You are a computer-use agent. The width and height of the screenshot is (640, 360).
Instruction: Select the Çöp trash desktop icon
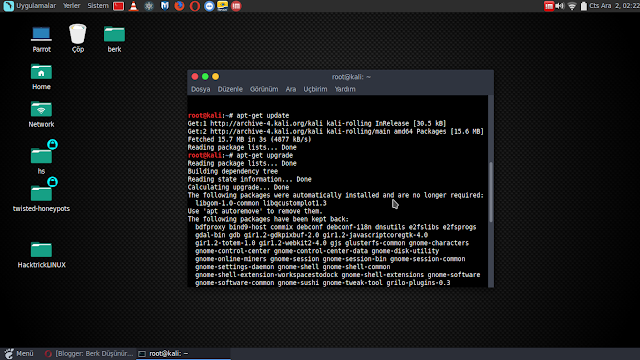(x=78, y=39)
